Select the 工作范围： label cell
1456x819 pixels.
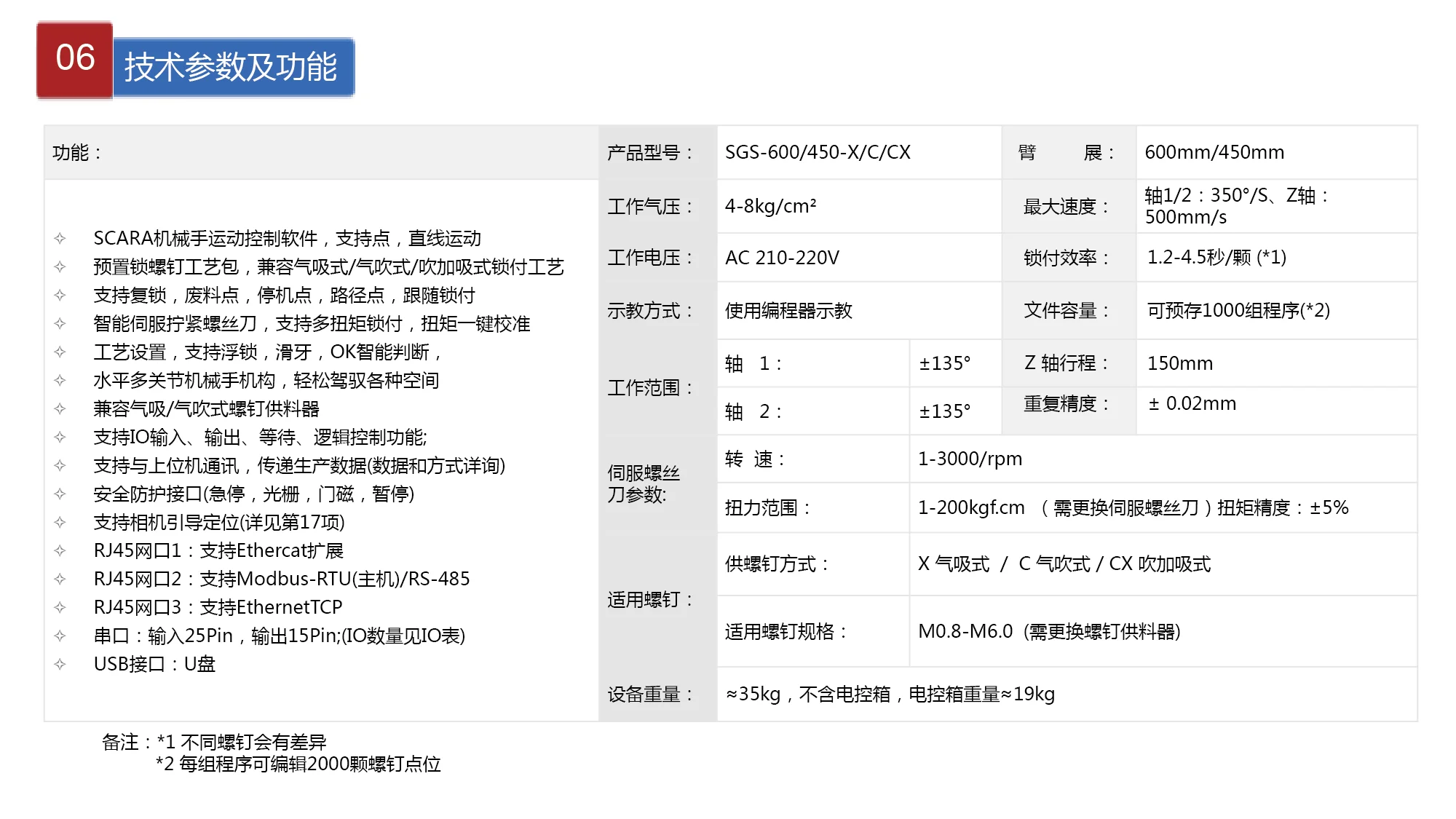658,387
